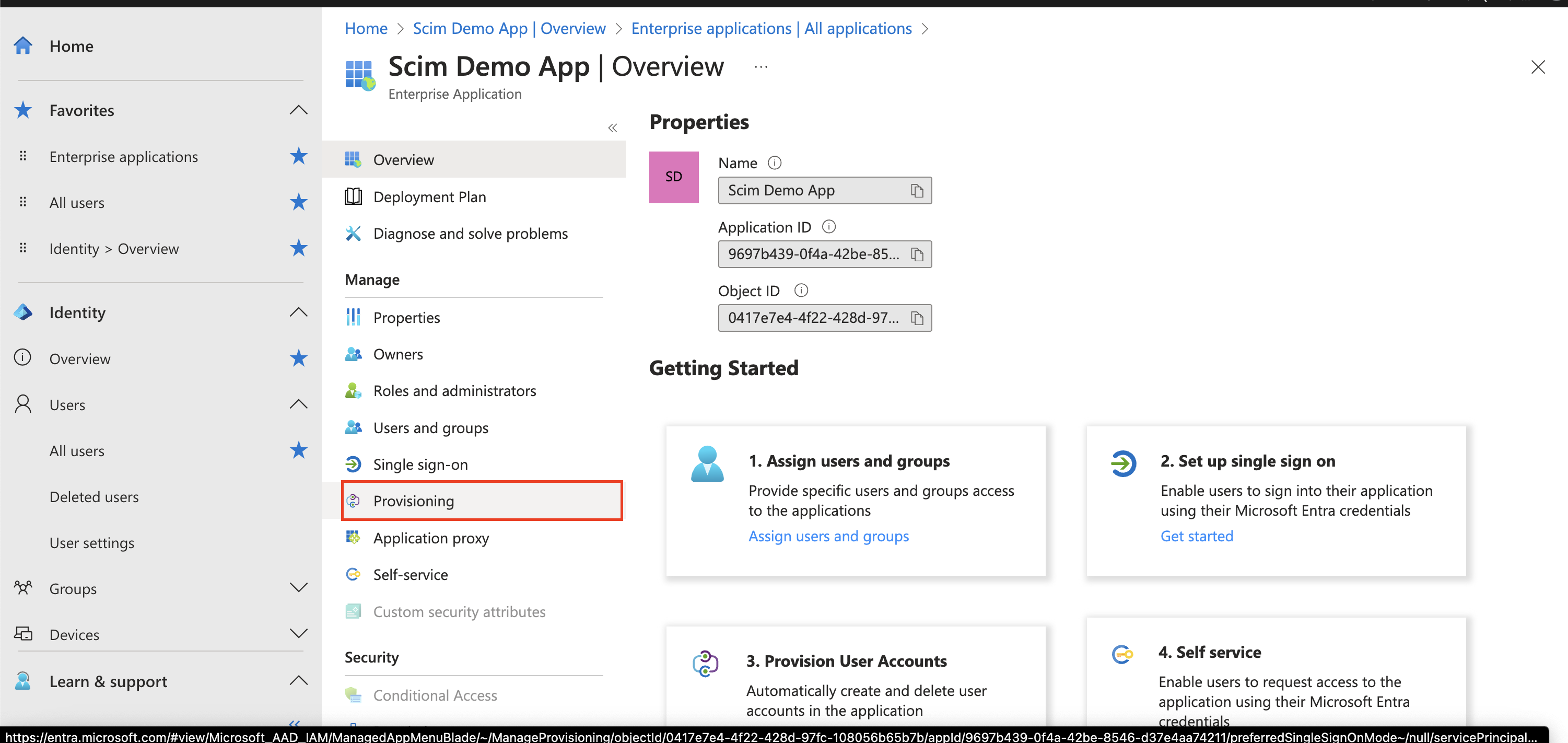The height and width of the screenshot is (743, 1568).
Task: Click the Home icon in left navigation
Action: pyautogui.click(x=23, y=47)
